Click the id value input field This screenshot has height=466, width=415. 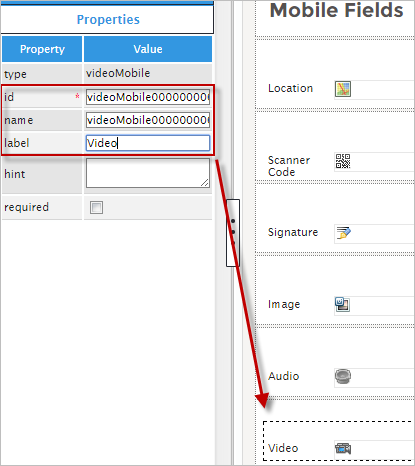(x=148, y=97)
